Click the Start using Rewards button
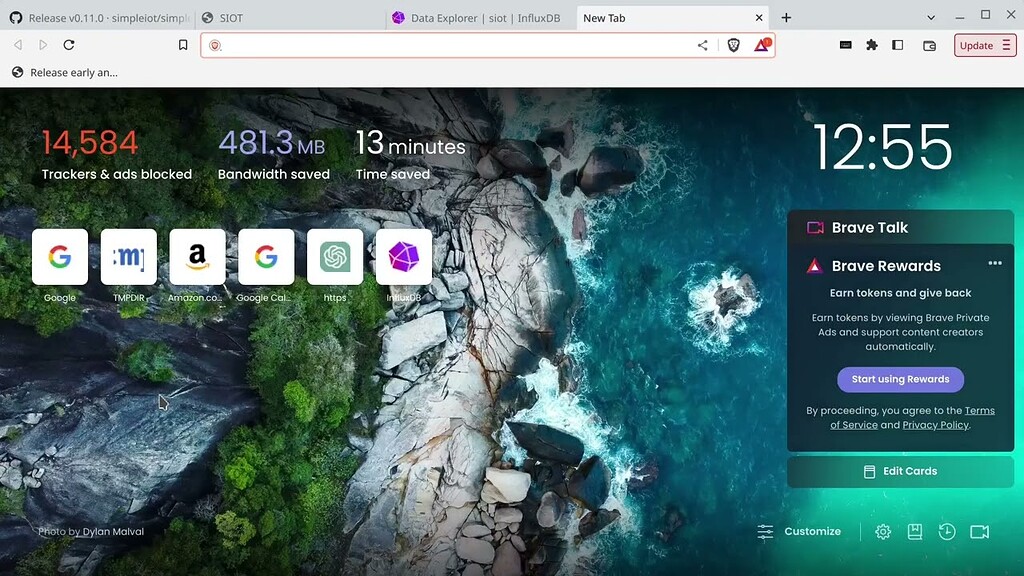 (900, 379)
